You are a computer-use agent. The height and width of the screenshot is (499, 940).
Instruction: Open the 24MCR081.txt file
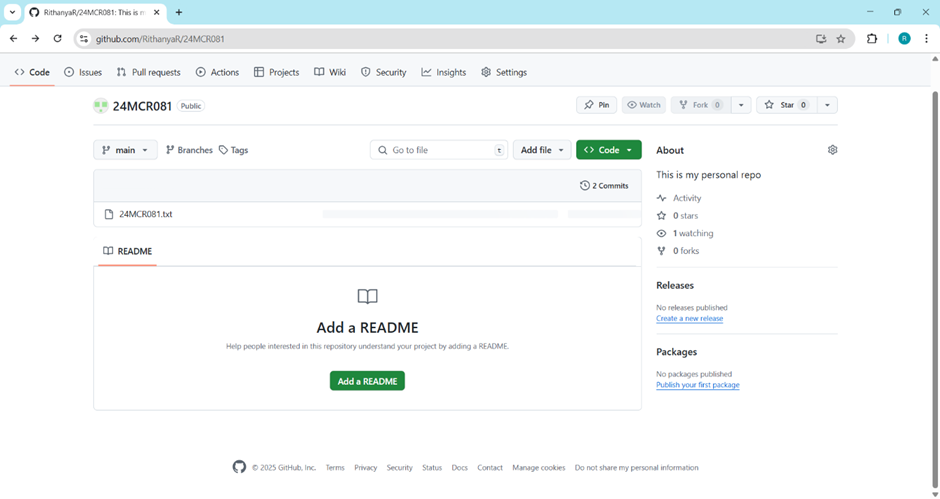[146, 214]
